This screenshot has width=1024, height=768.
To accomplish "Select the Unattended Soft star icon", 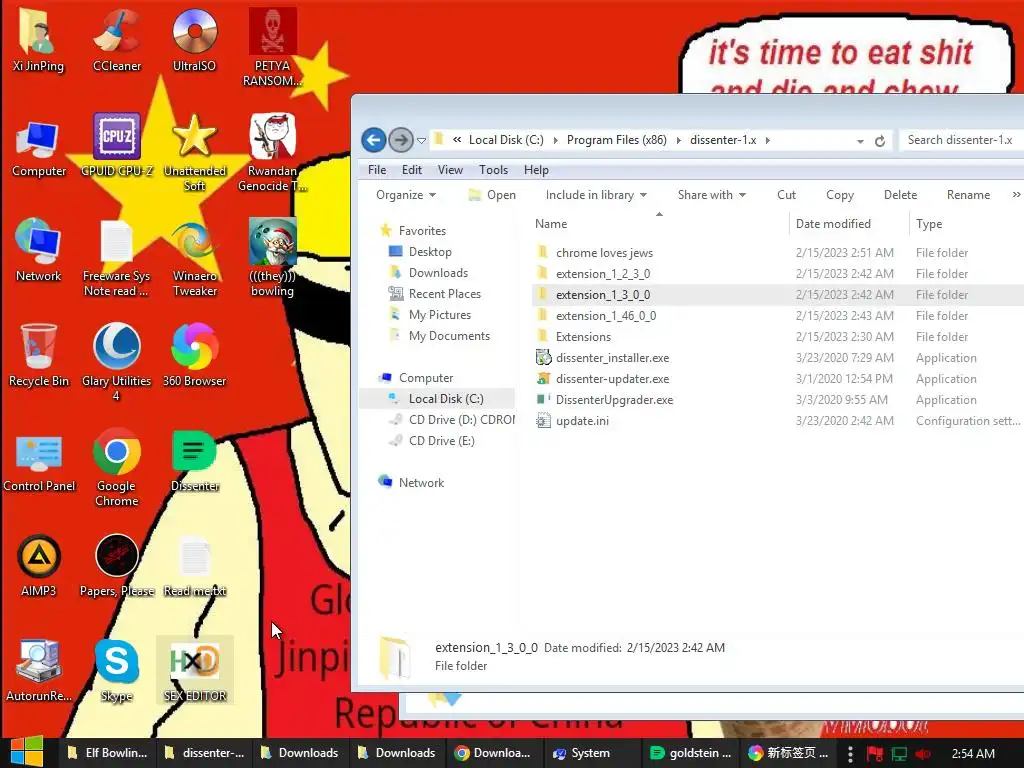I will click(195, 152).
